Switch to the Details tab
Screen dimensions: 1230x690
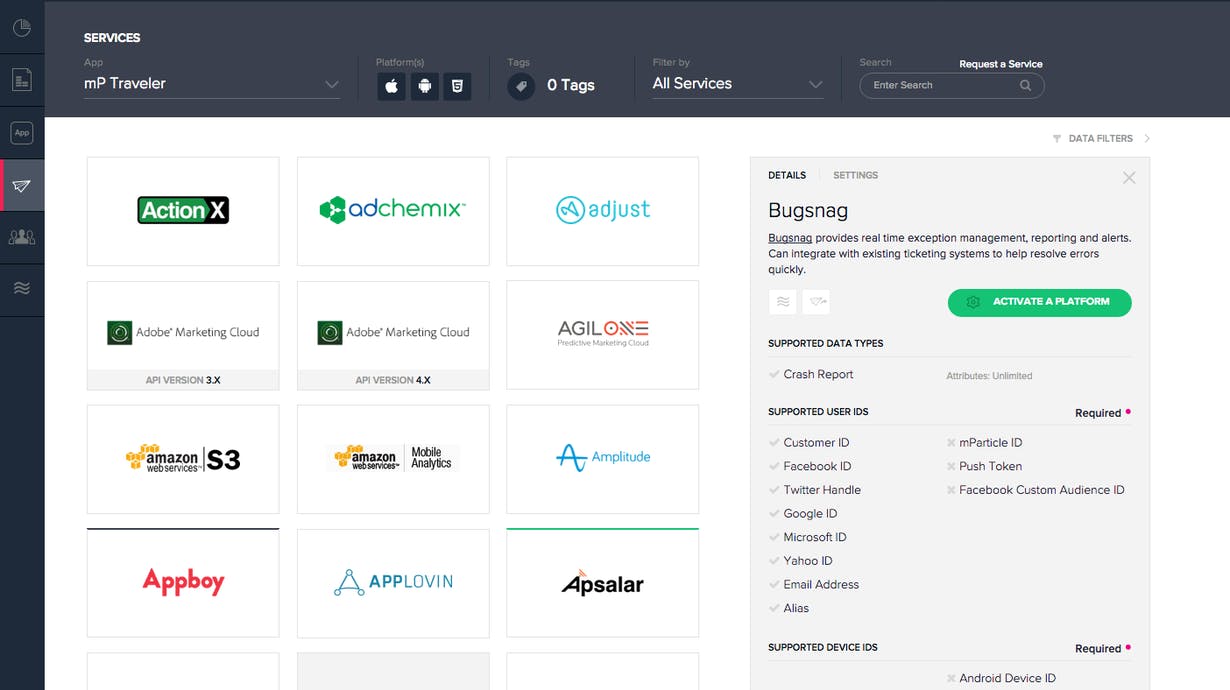[787, 175]
